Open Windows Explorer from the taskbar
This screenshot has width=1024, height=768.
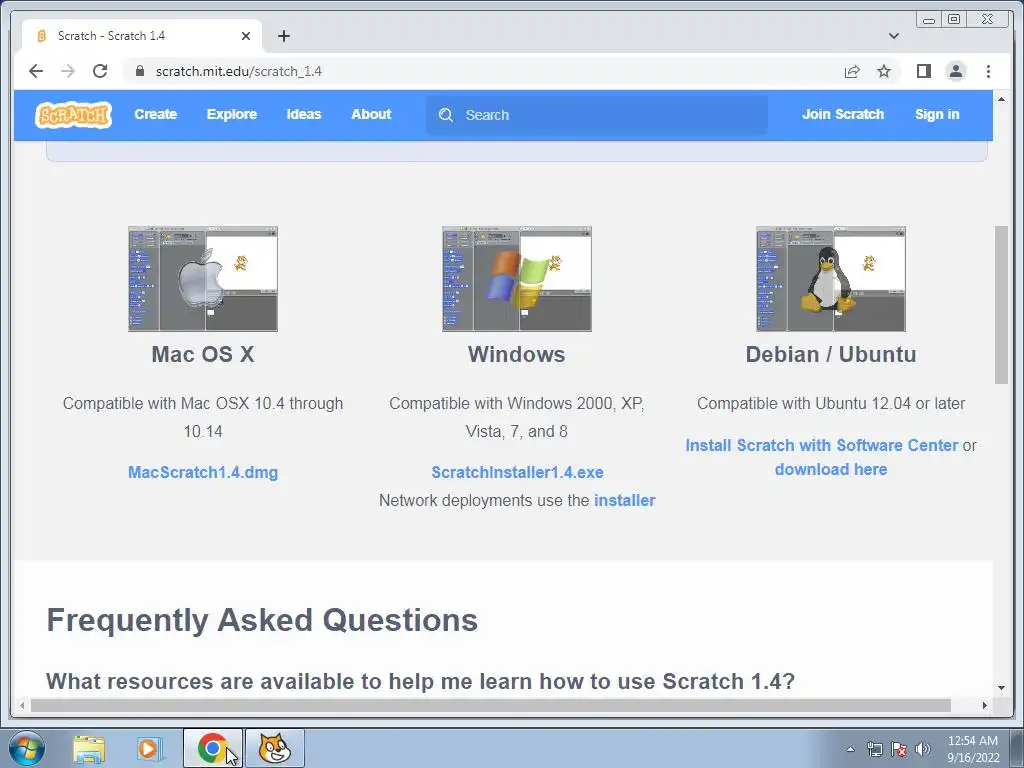[89, 749]
